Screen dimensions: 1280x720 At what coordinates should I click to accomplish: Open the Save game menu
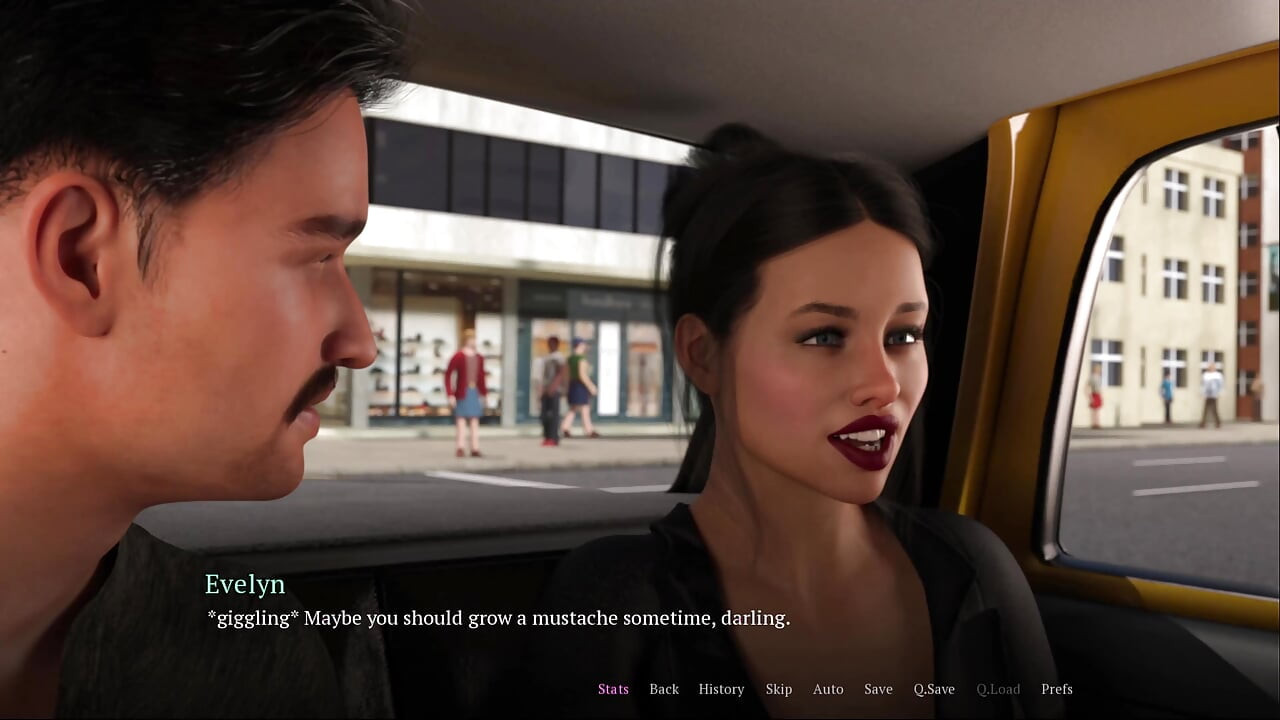[x=878, y=689]
